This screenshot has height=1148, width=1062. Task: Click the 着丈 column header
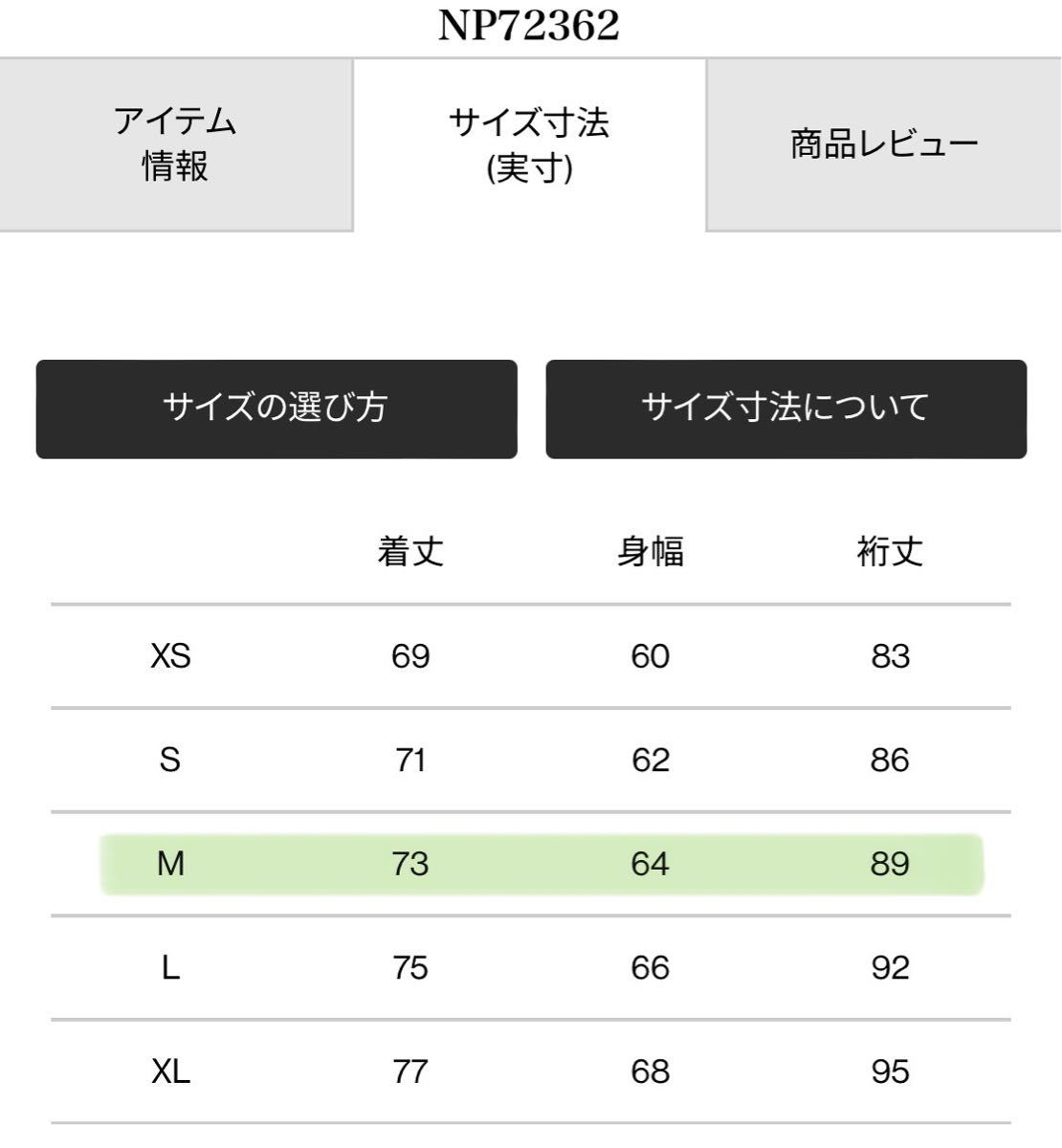pyautogui.click(x=410, y=552)
